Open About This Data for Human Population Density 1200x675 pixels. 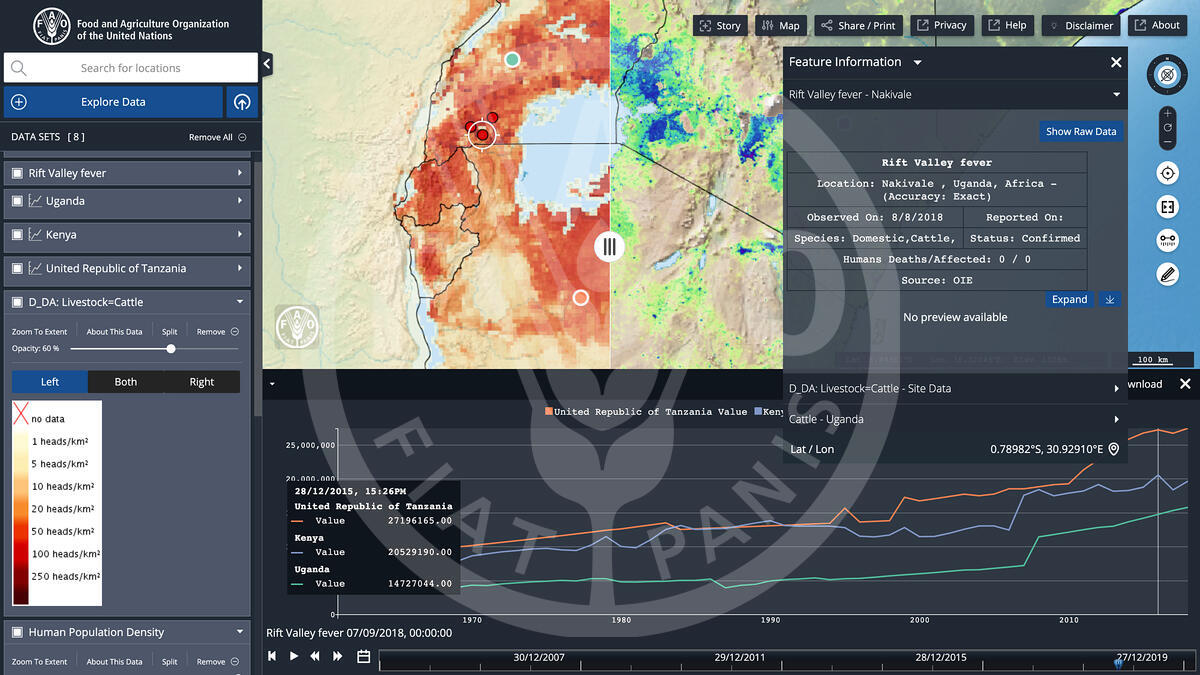tap(114, 662)
